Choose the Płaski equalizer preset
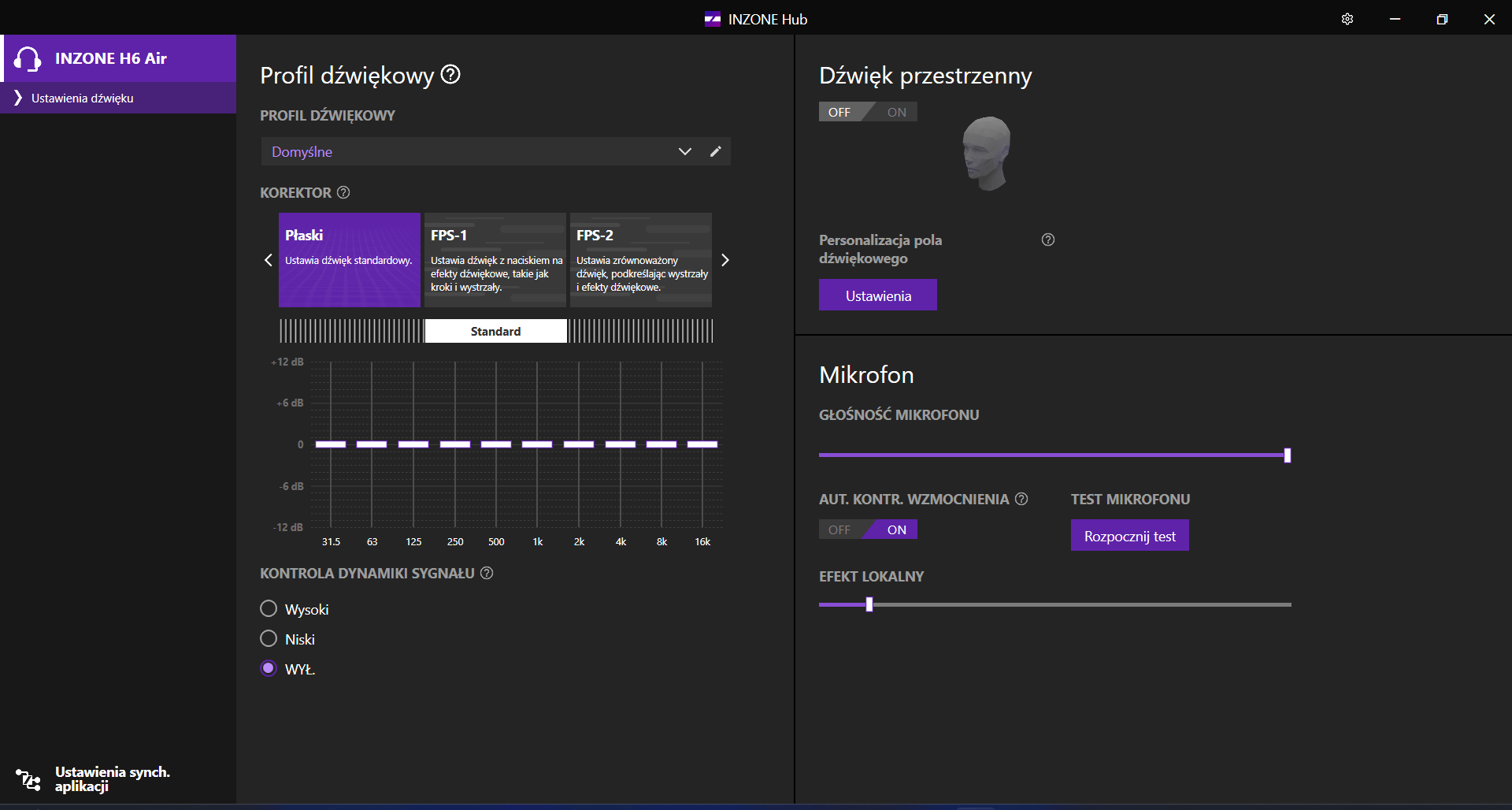The height and width of the screenshot is (810, 1512). [350, 259]
